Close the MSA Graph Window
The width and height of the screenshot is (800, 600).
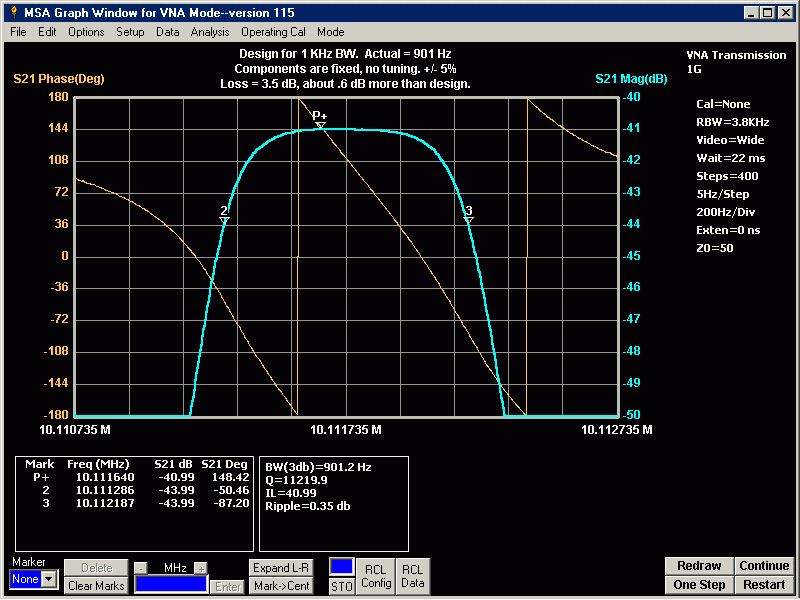(x=786, y=13)
